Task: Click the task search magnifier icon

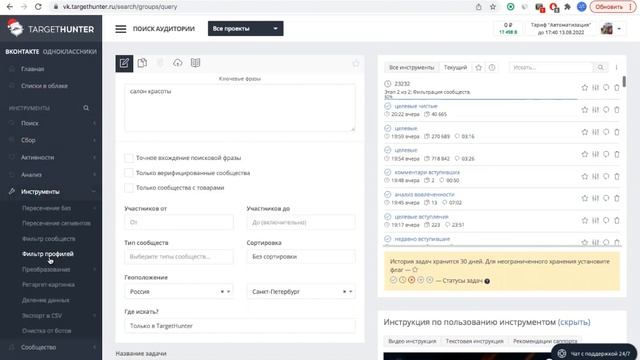Action: [x=600, y=67]
